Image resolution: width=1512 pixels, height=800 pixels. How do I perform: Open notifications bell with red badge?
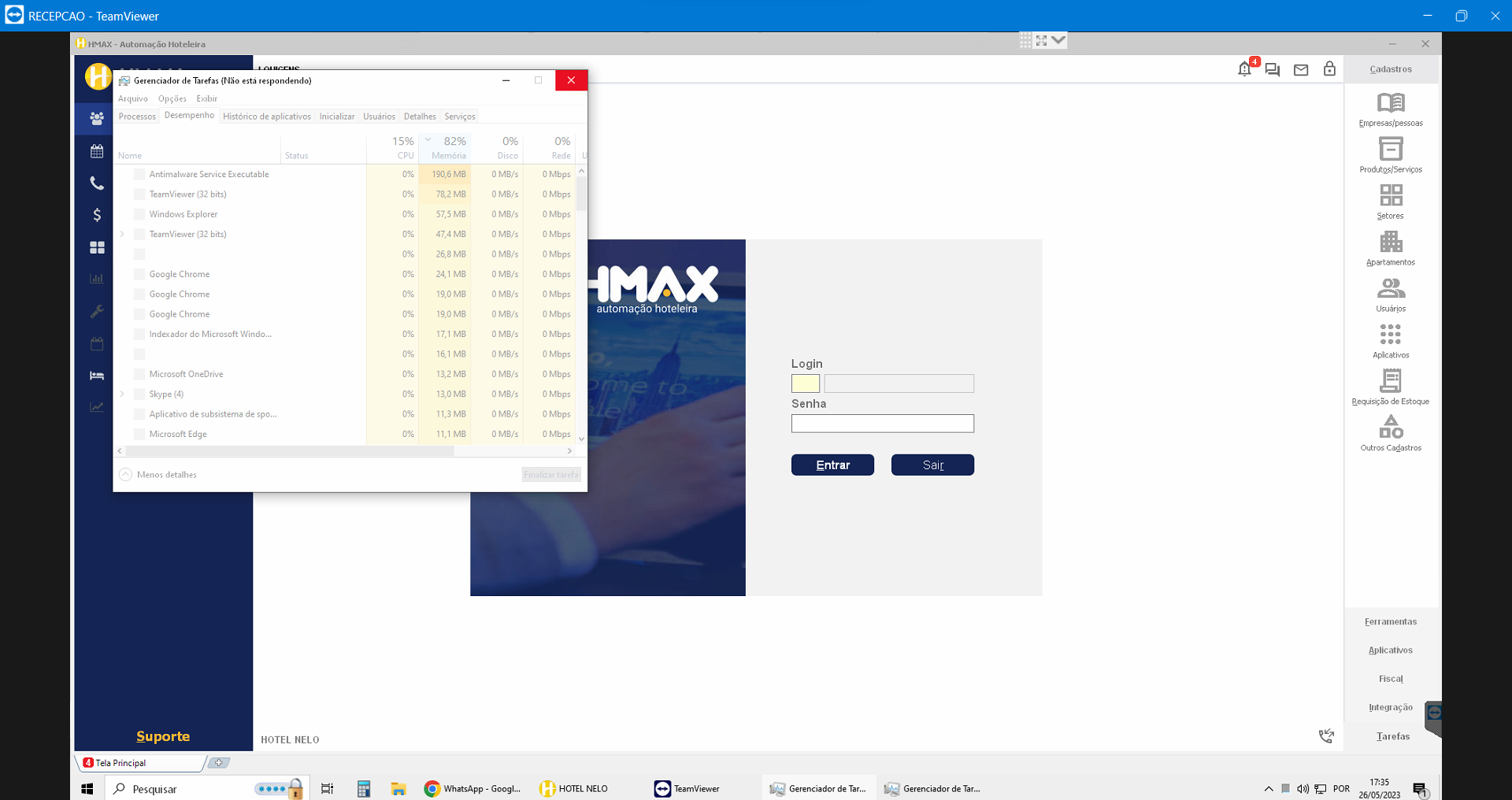tap(1244, 69)
